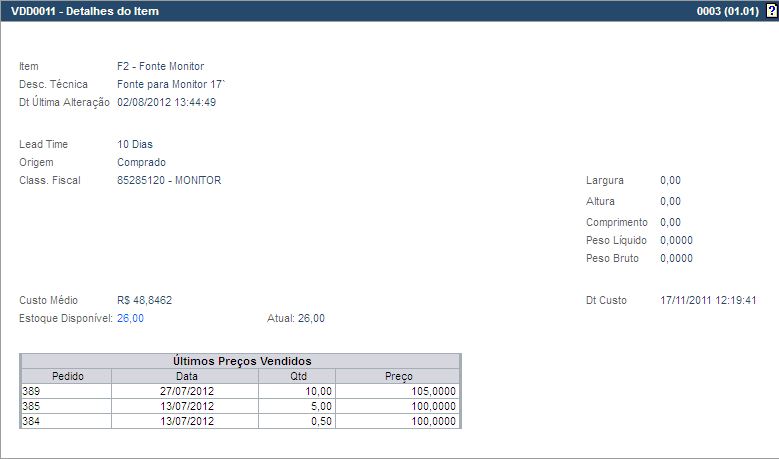Click the Estoque Disponível value 26,00 link
779x459 pixels.
click(130, 318)
